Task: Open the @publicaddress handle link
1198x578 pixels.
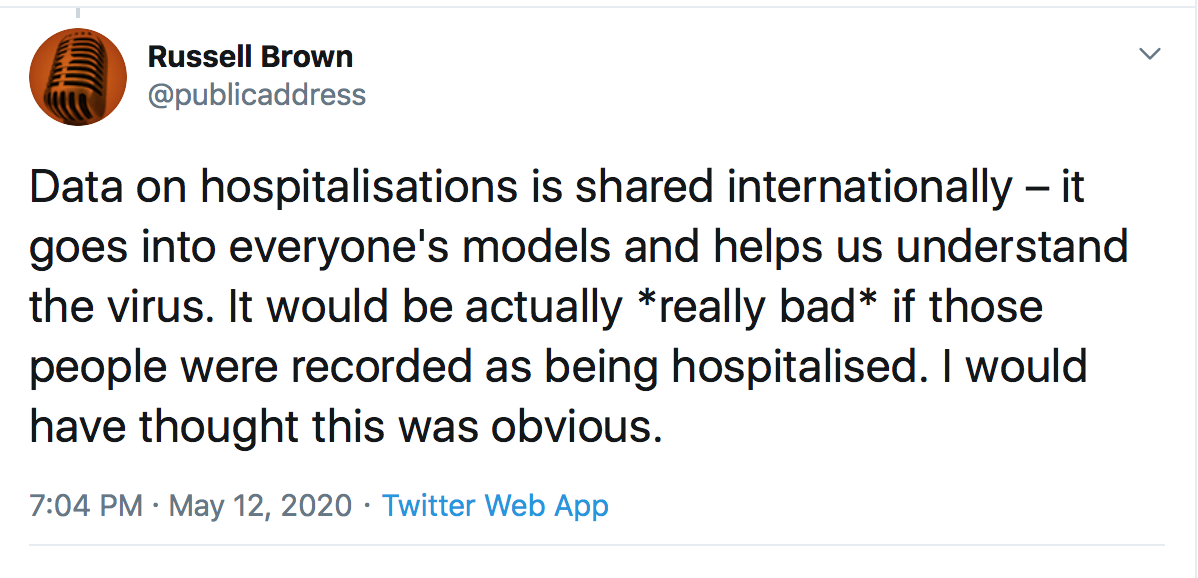Action: click(256, 95)
